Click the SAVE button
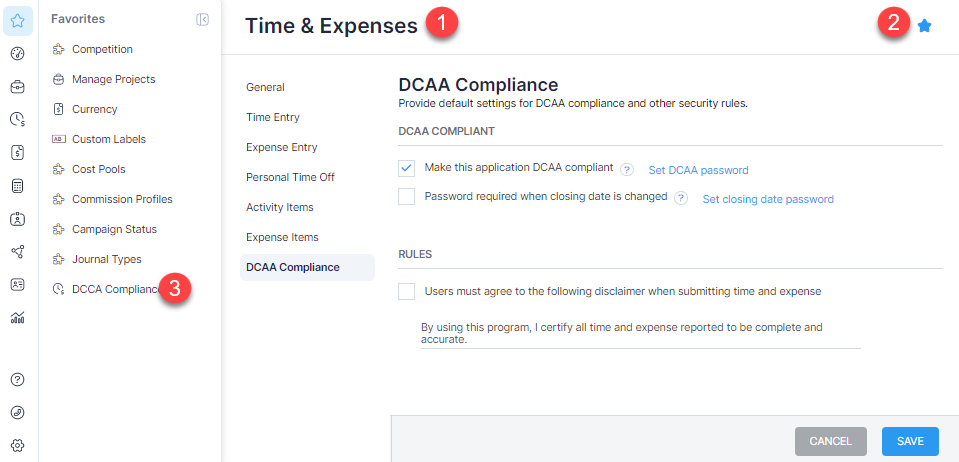The width and height of the screenshot is (959, 462). click(x=910, y=441)
